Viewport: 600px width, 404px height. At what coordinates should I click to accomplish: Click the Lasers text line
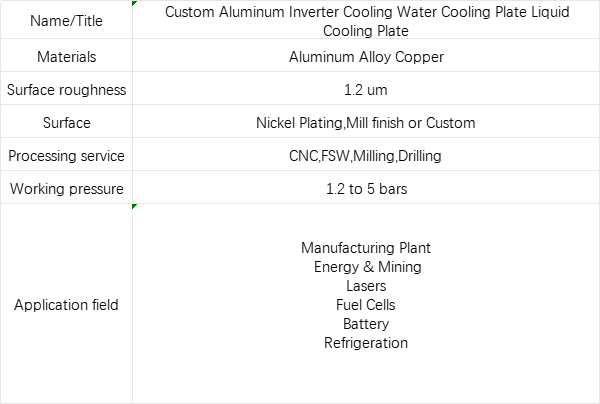pyautogui.click(x=366, y=286)
